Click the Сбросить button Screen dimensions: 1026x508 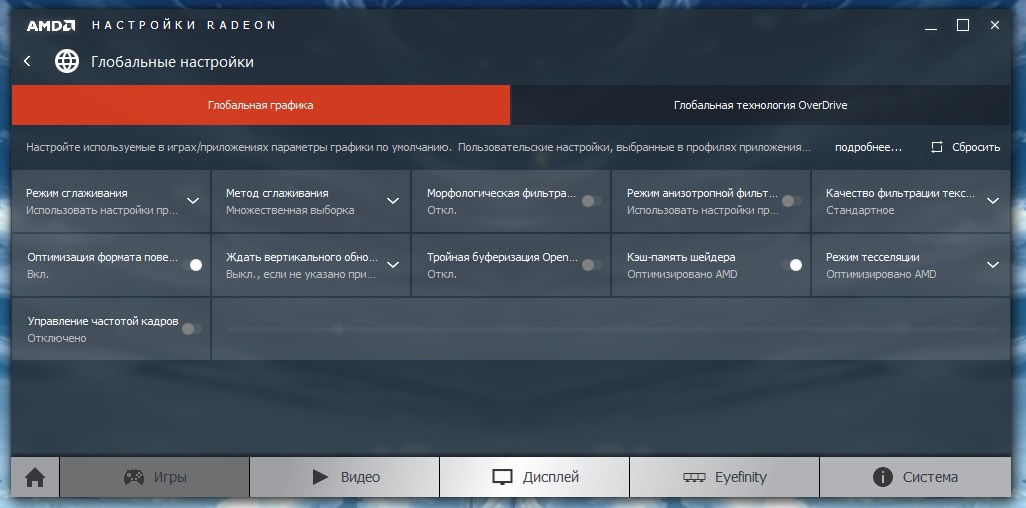click(x=966, y=147)
